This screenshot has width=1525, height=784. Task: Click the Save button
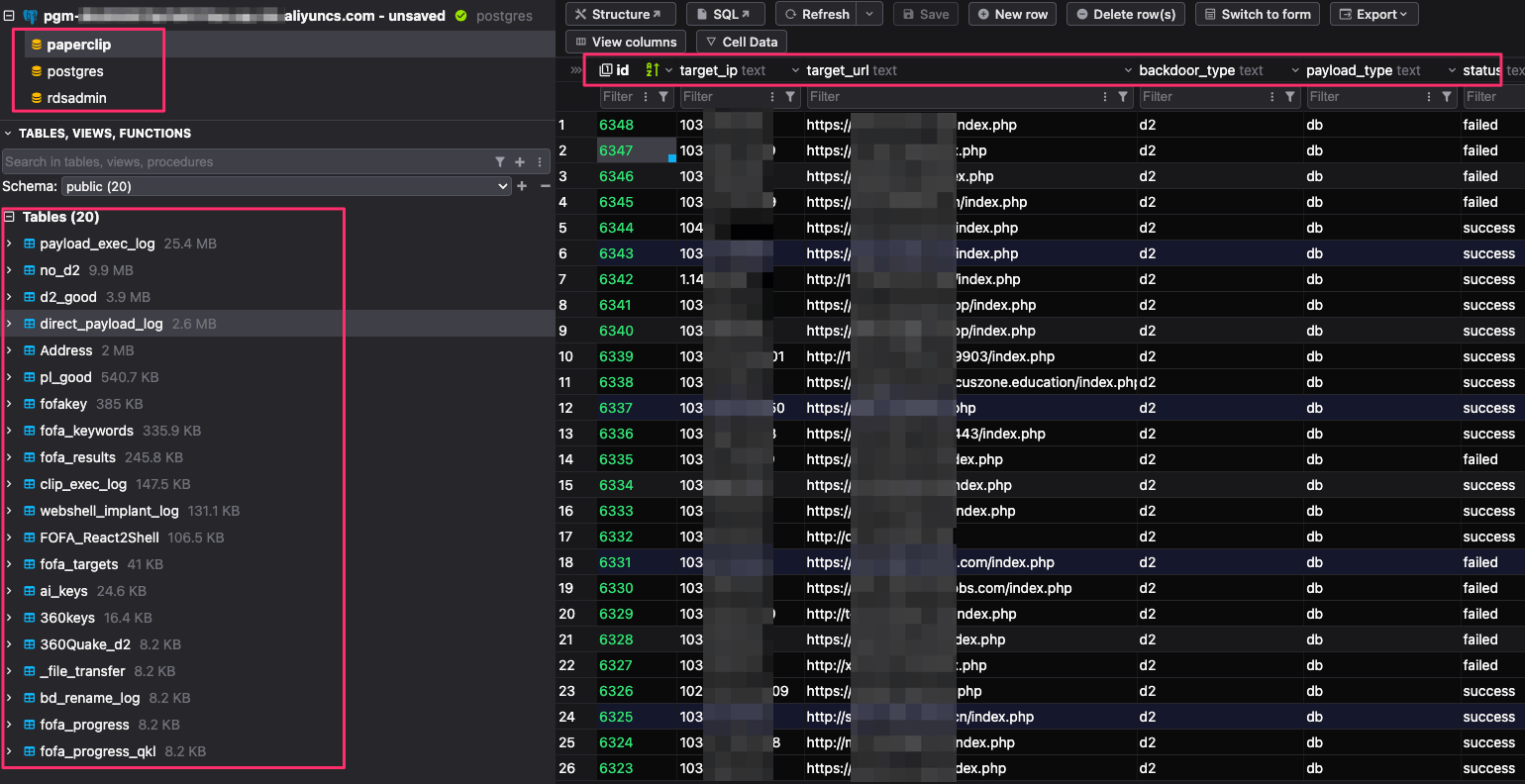925,14
